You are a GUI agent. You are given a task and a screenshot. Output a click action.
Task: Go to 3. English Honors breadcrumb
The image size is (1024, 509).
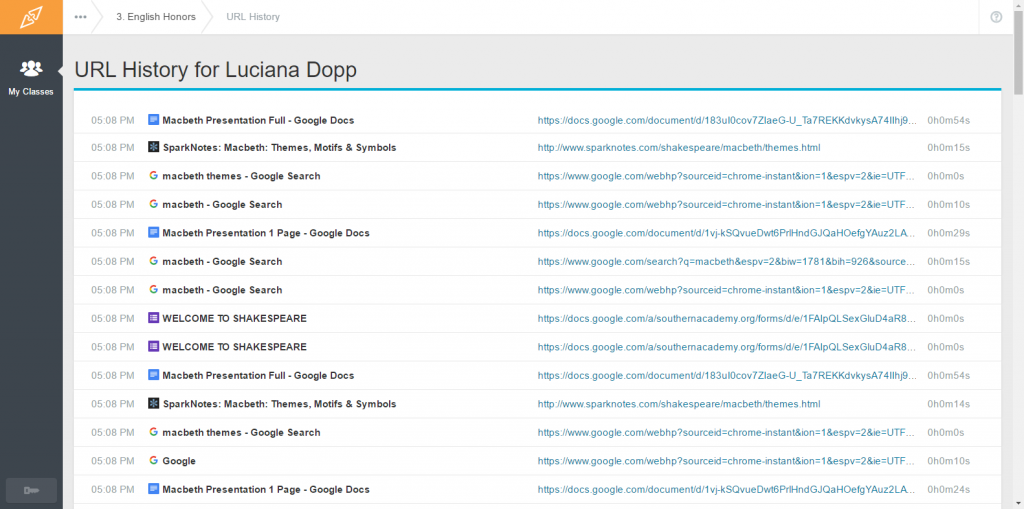[156, 17]
